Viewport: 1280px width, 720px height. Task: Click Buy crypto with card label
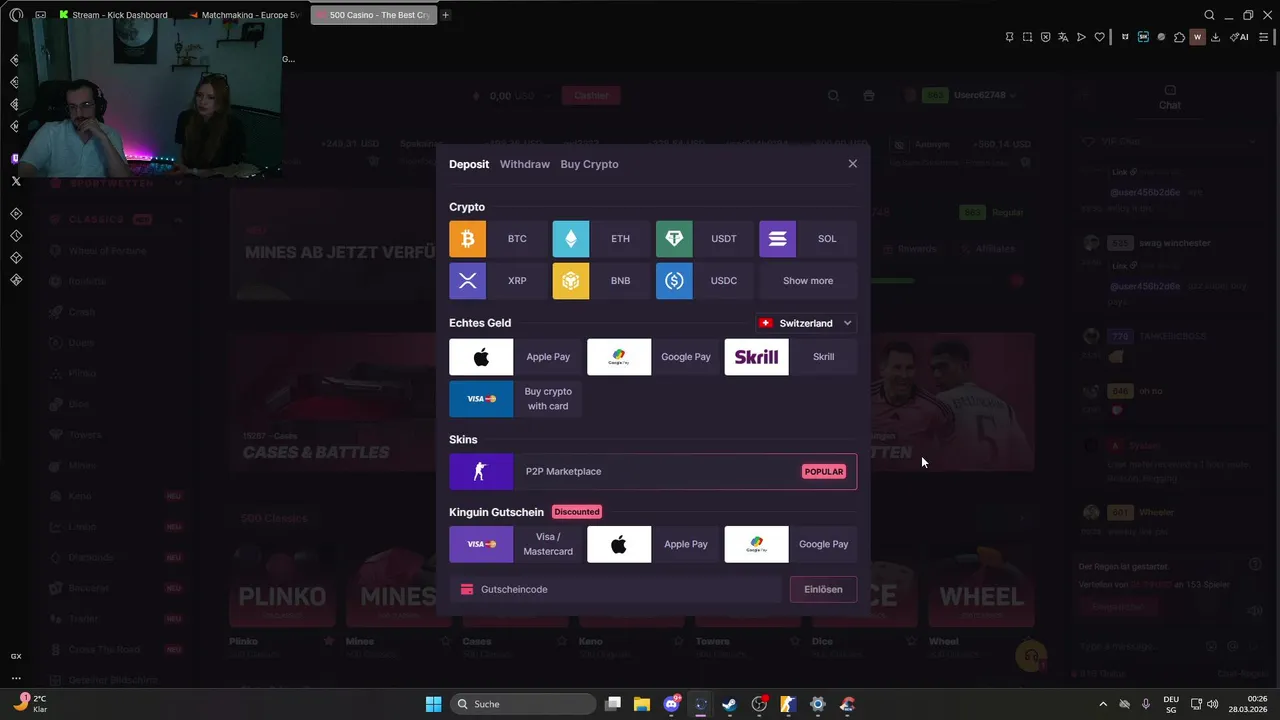tap(548, 399)
